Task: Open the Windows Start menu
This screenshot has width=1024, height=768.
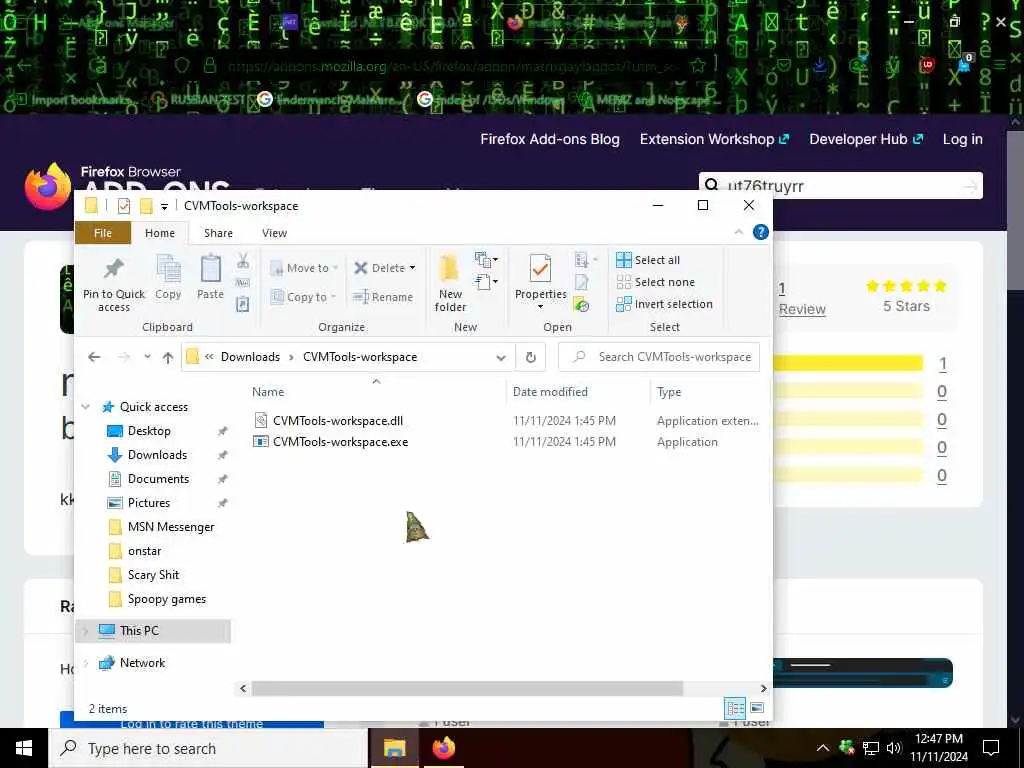Action: 24,748
